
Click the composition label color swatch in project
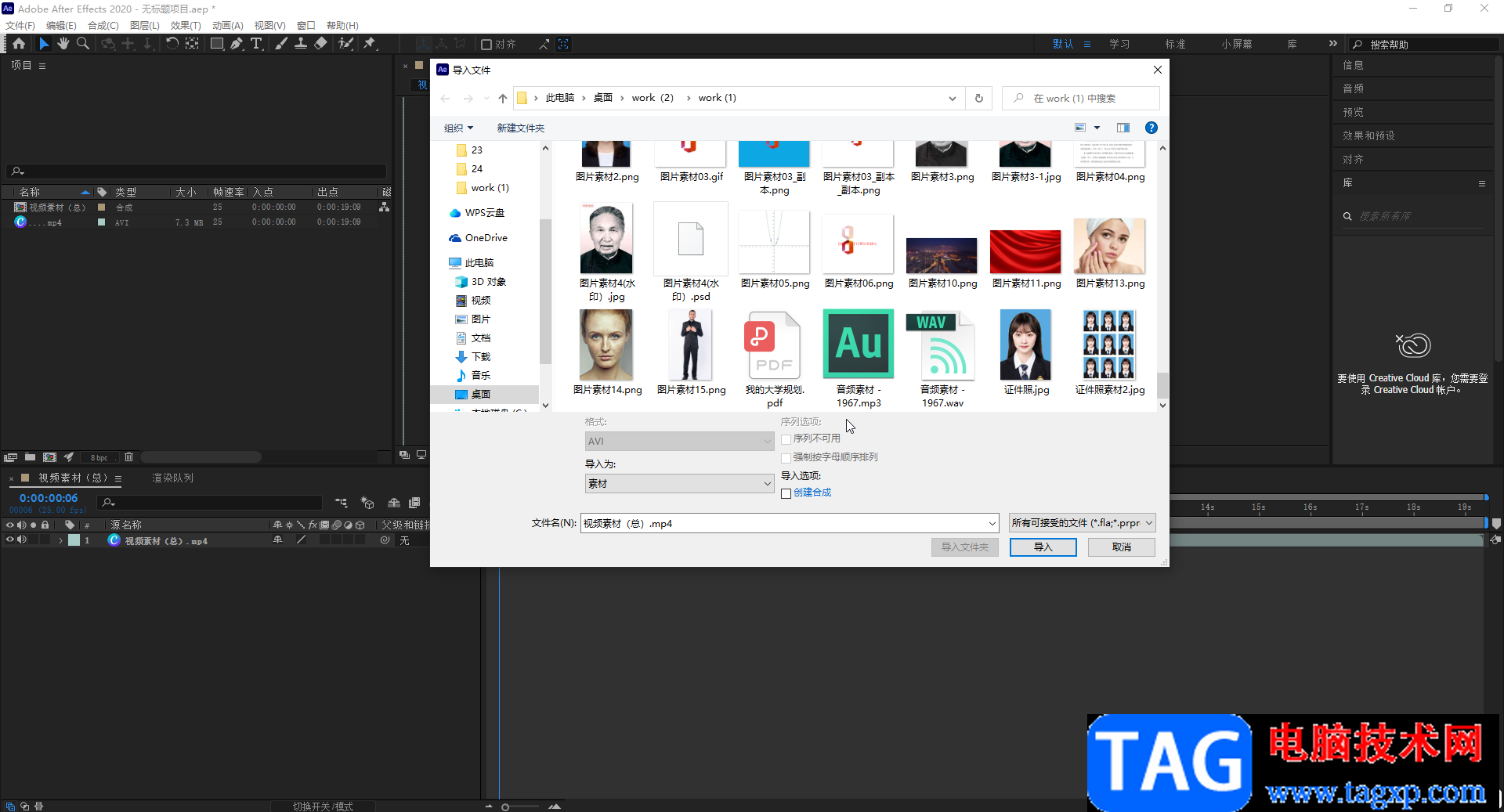pyautogui.click(x=101, y=208)
